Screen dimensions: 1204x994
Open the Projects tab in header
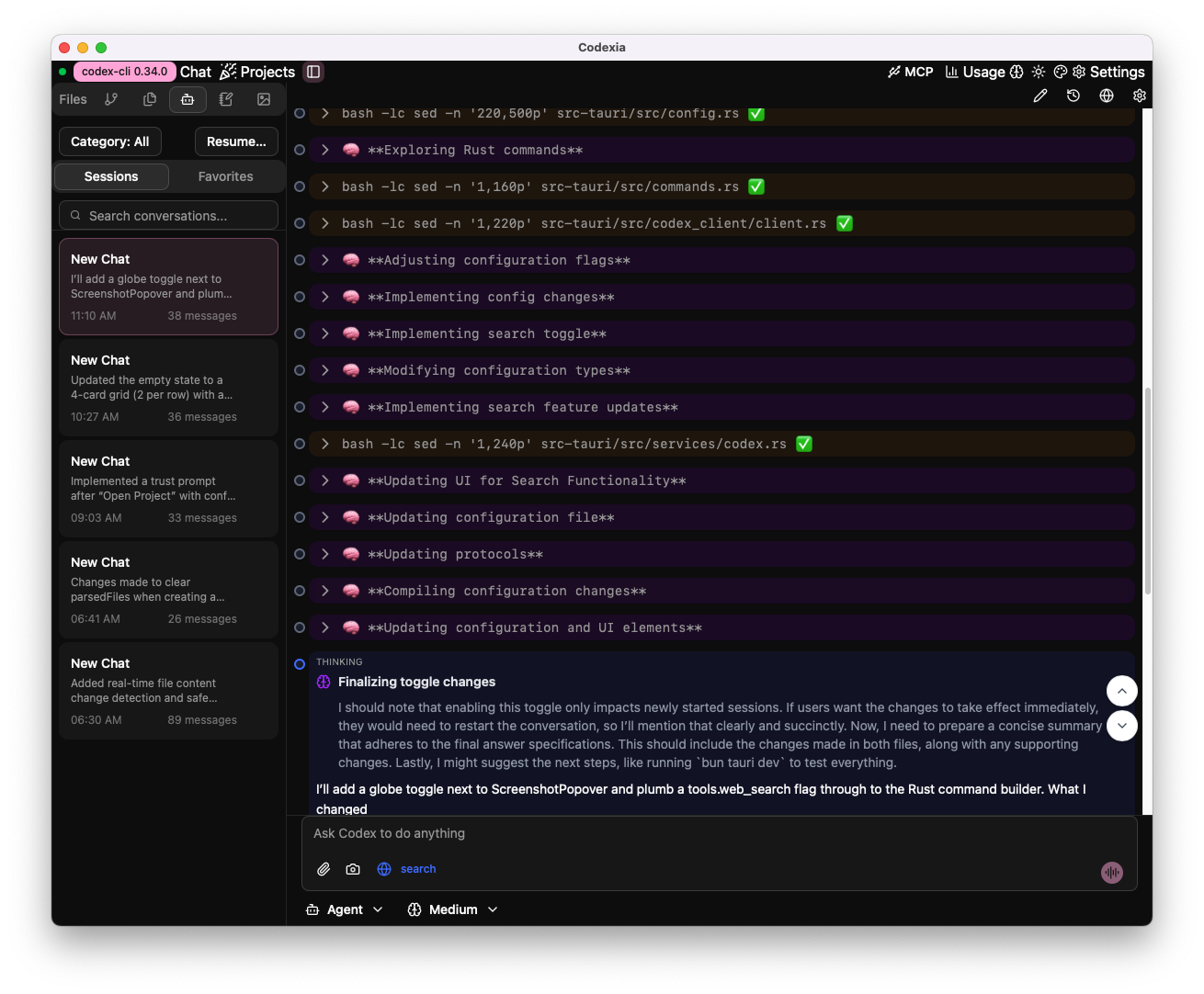[258, 72]
